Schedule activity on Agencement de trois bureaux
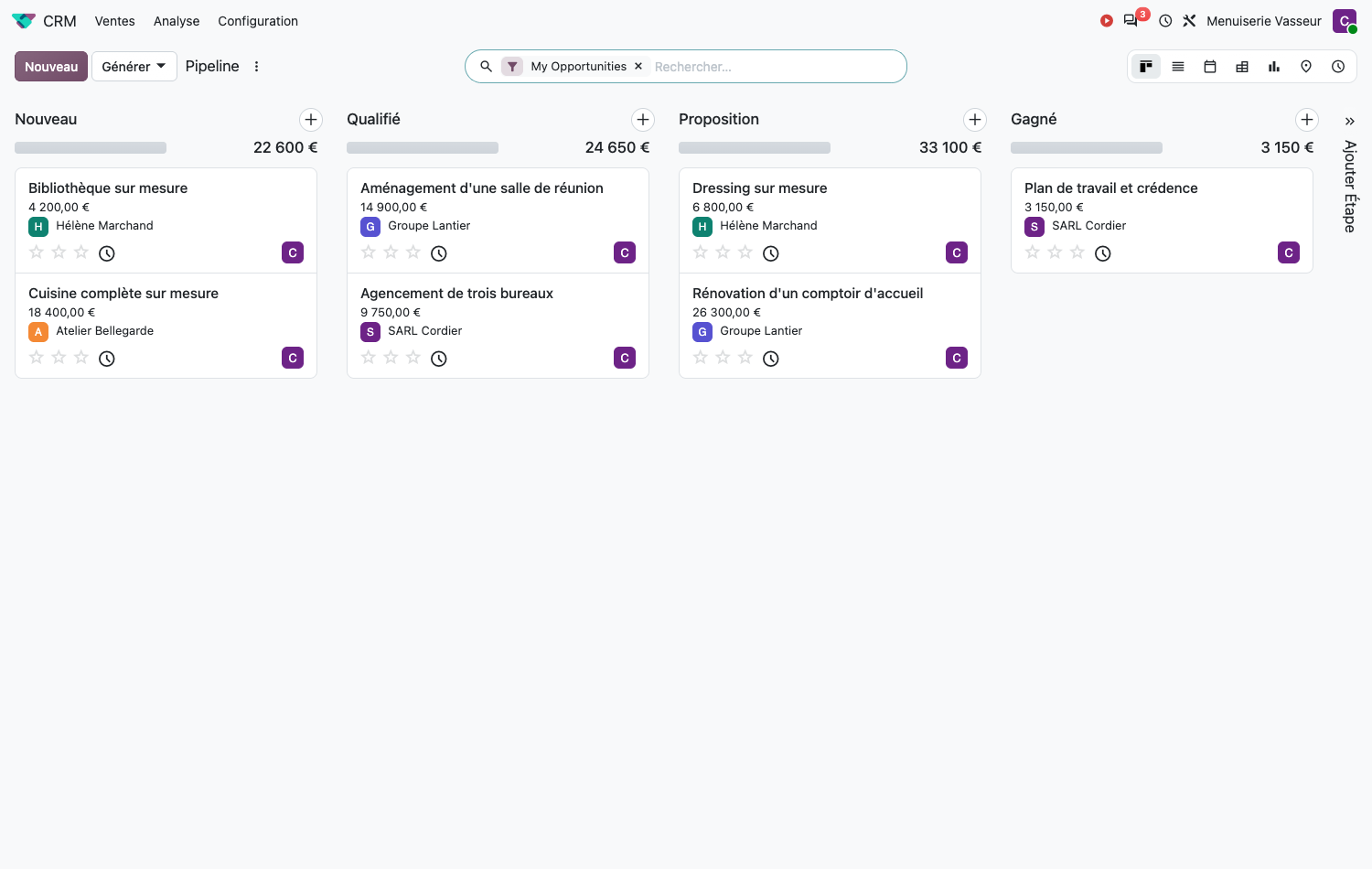Viewport: 1372px width, 869px height. coord(439,359)
